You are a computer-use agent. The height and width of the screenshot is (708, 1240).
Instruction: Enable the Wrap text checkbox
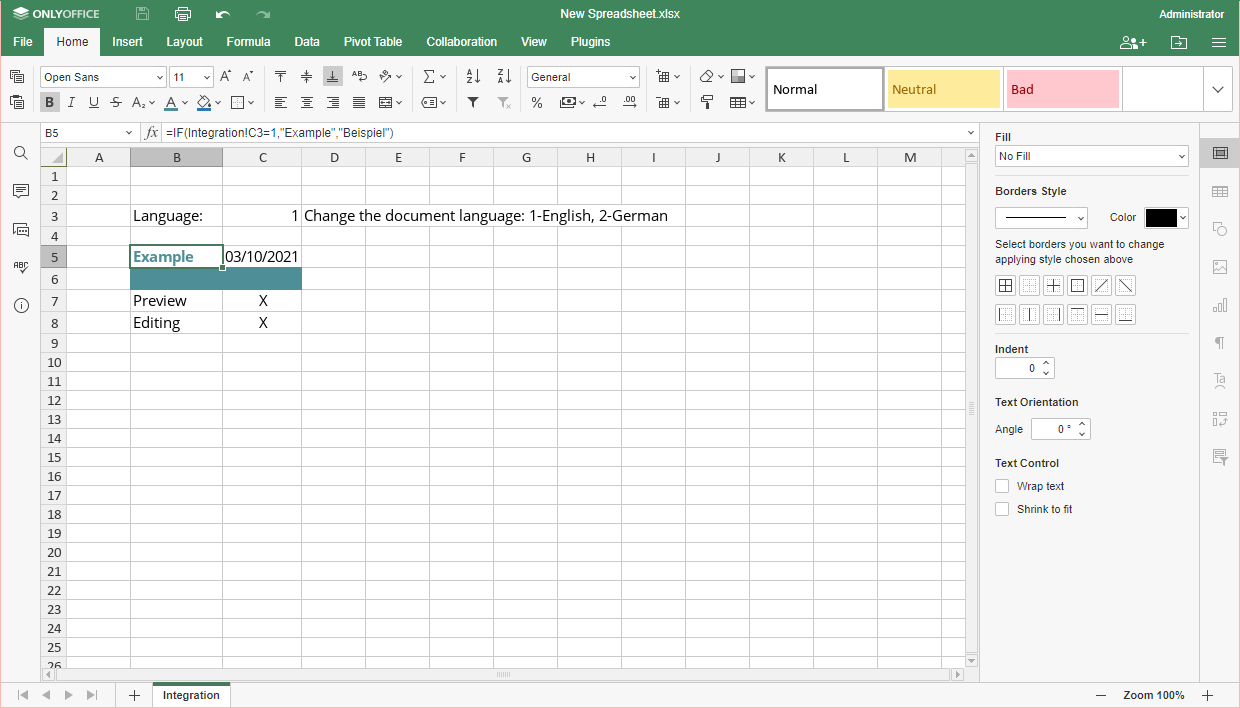[x=1002, y=486]
